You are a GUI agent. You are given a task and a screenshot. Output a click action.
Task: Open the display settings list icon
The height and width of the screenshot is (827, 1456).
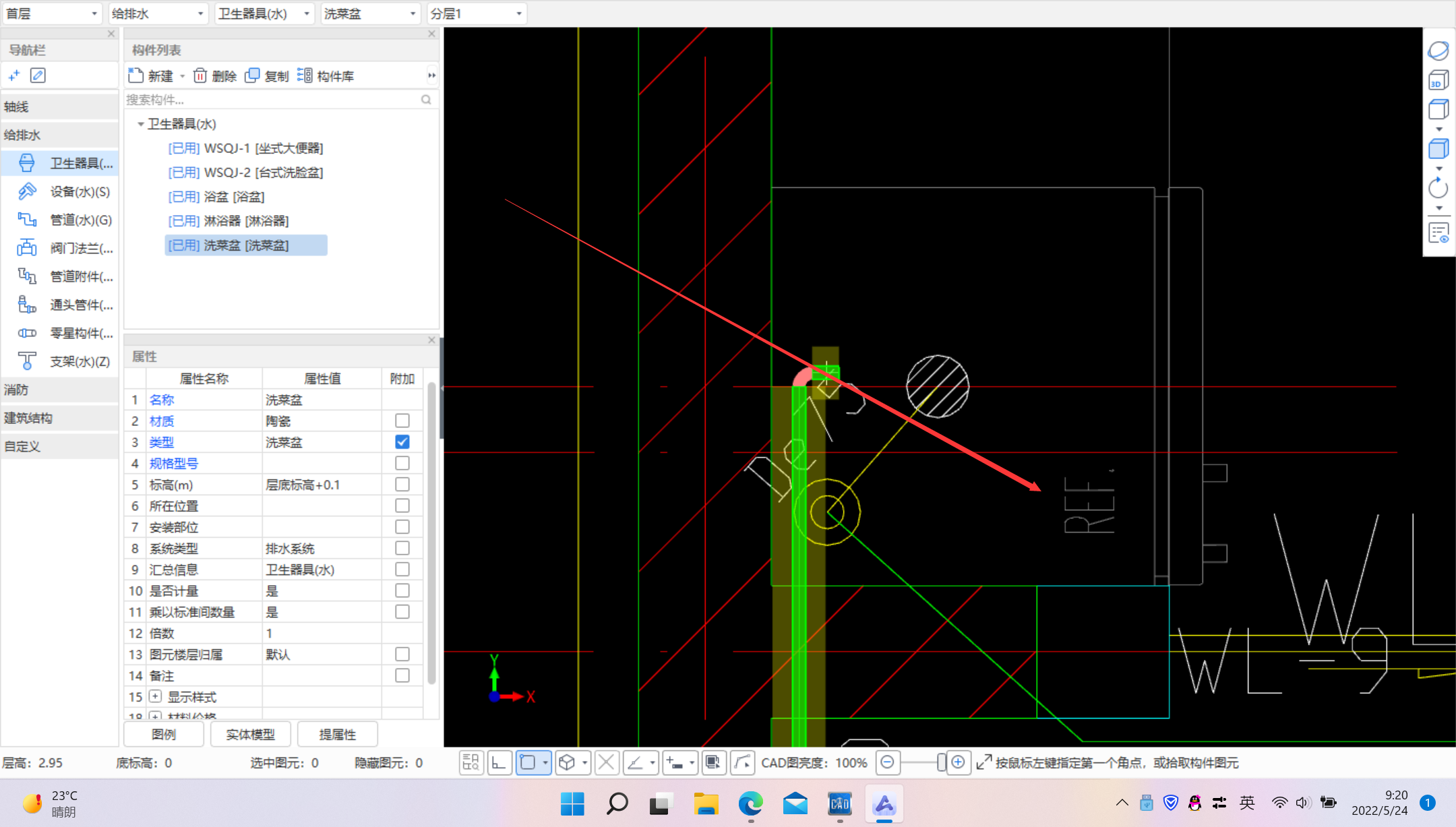click(1438, 233)
